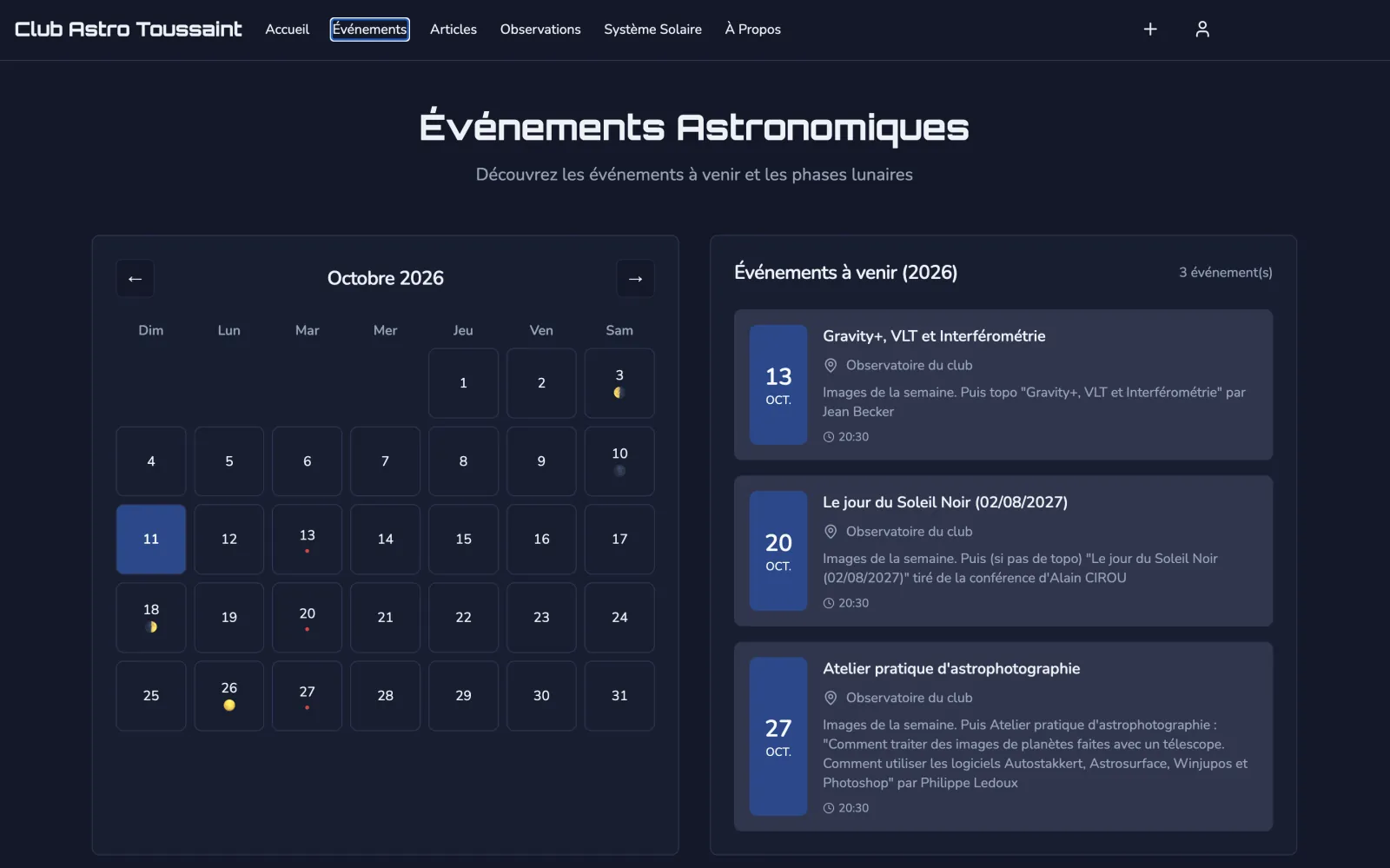The width and height of the screenshot is (1390, 868).
Task: Select October 13 with event dot
Action: pyautogui.click(x=308, y=540)
